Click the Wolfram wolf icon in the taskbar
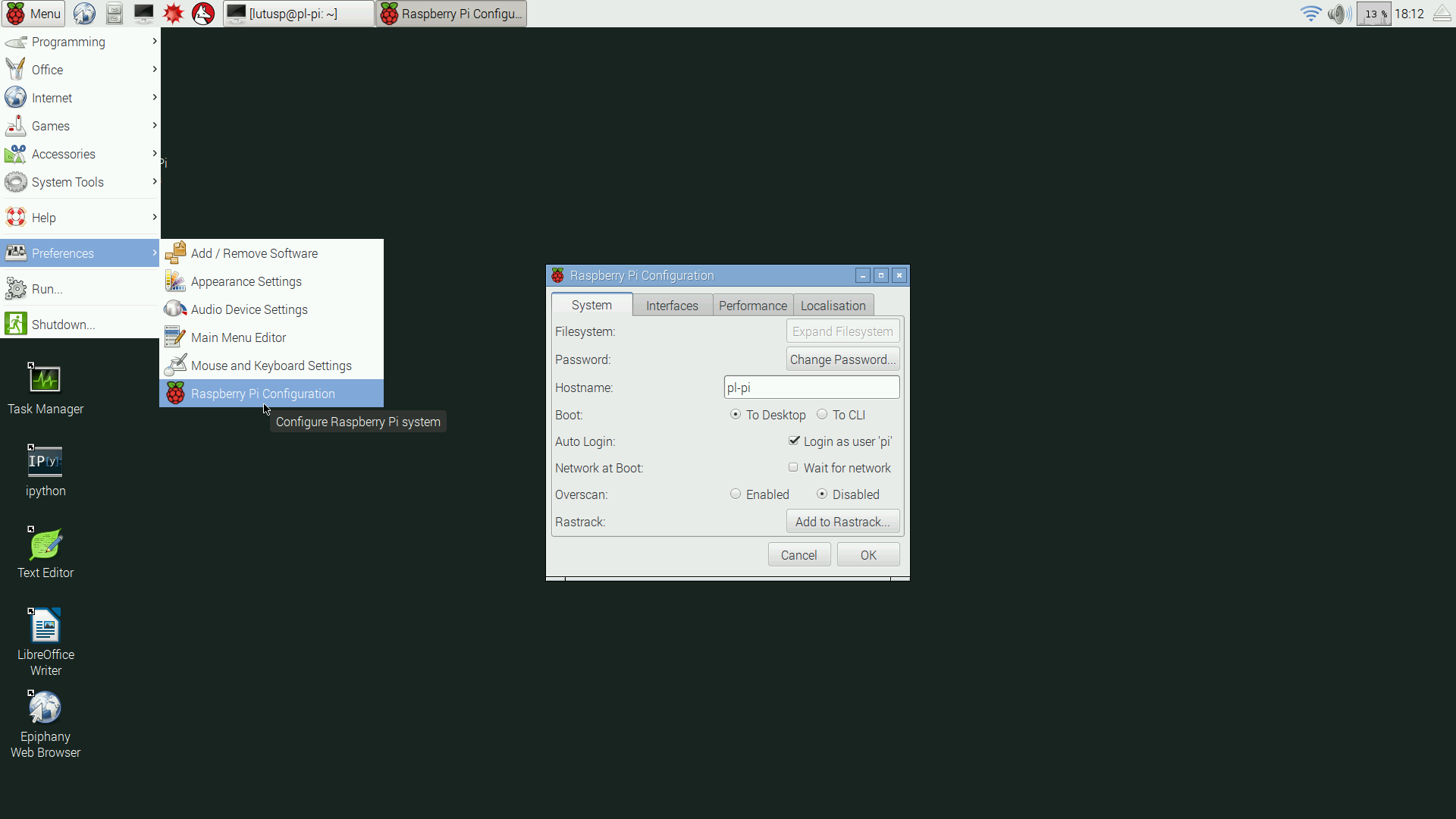 click(x=203, y=14)
